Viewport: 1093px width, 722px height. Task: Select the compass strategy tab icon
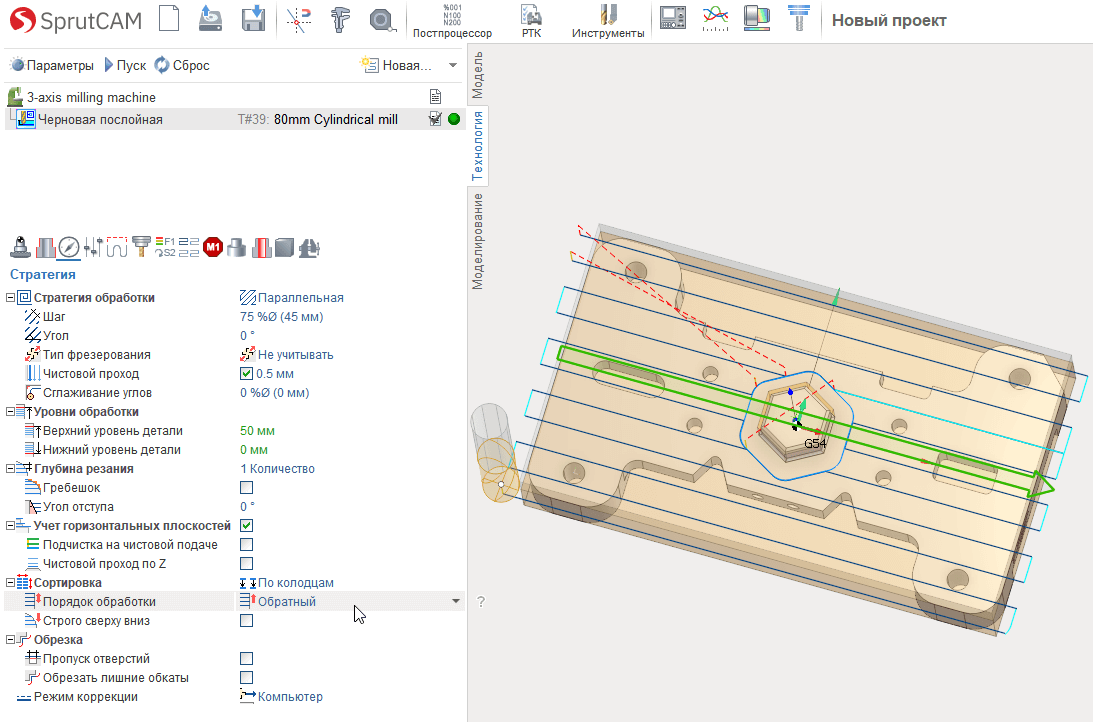[68, 247]
